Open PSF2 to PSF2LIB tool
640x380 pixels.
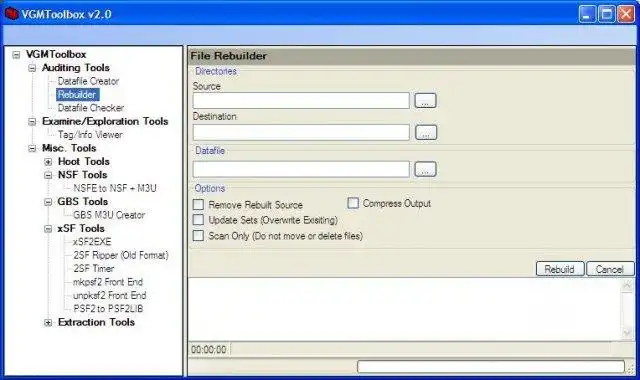click(108, 309)
